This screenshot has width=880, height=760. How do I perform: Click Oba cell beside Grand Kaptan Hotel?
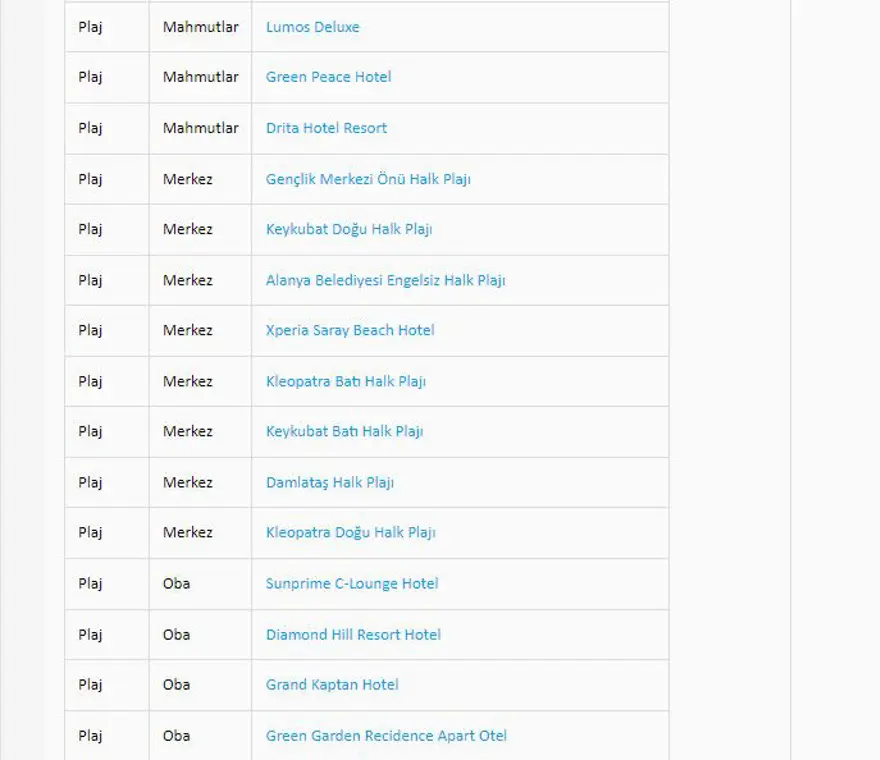(177, 684)
